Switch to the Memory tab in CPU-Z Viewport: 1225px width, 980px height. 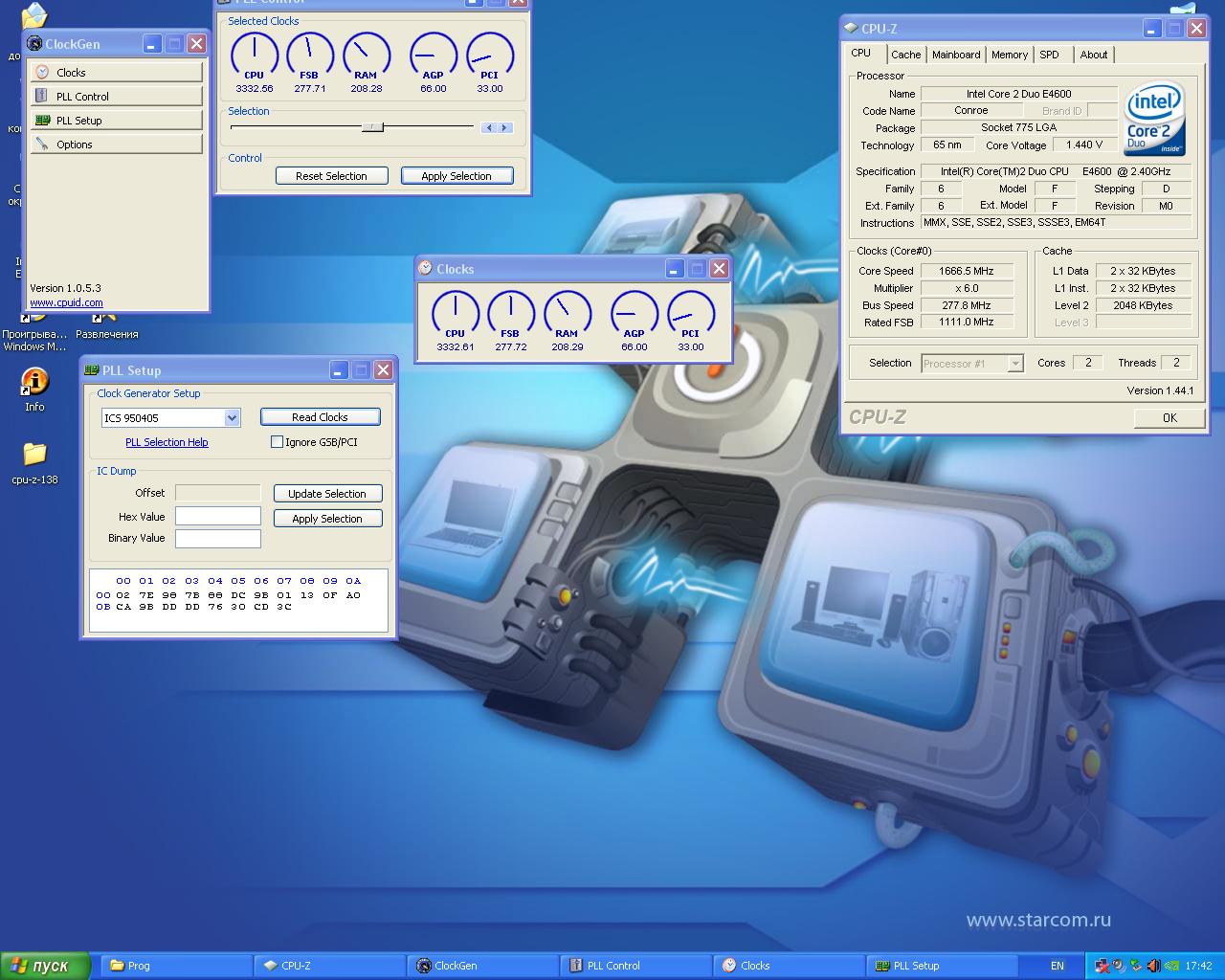click(1009, 55)
